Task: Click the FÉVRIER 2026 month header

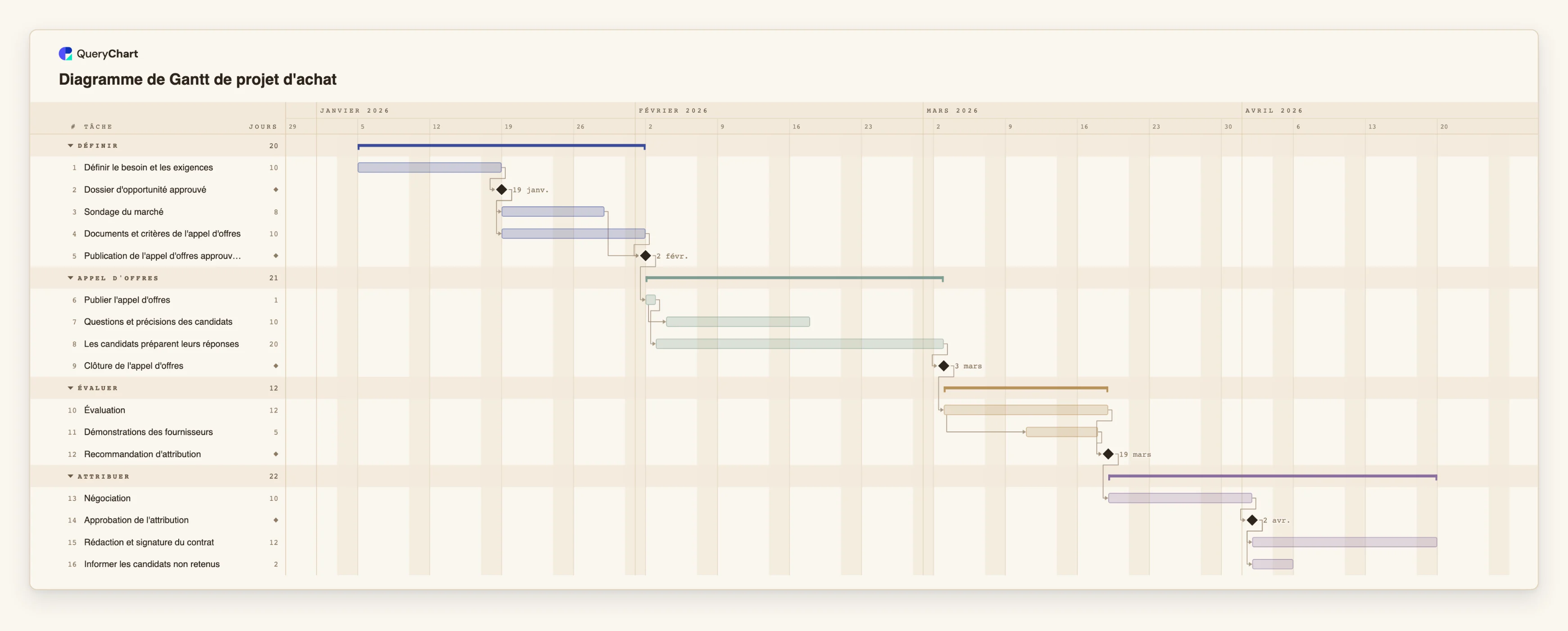Action: coord(673,111)
